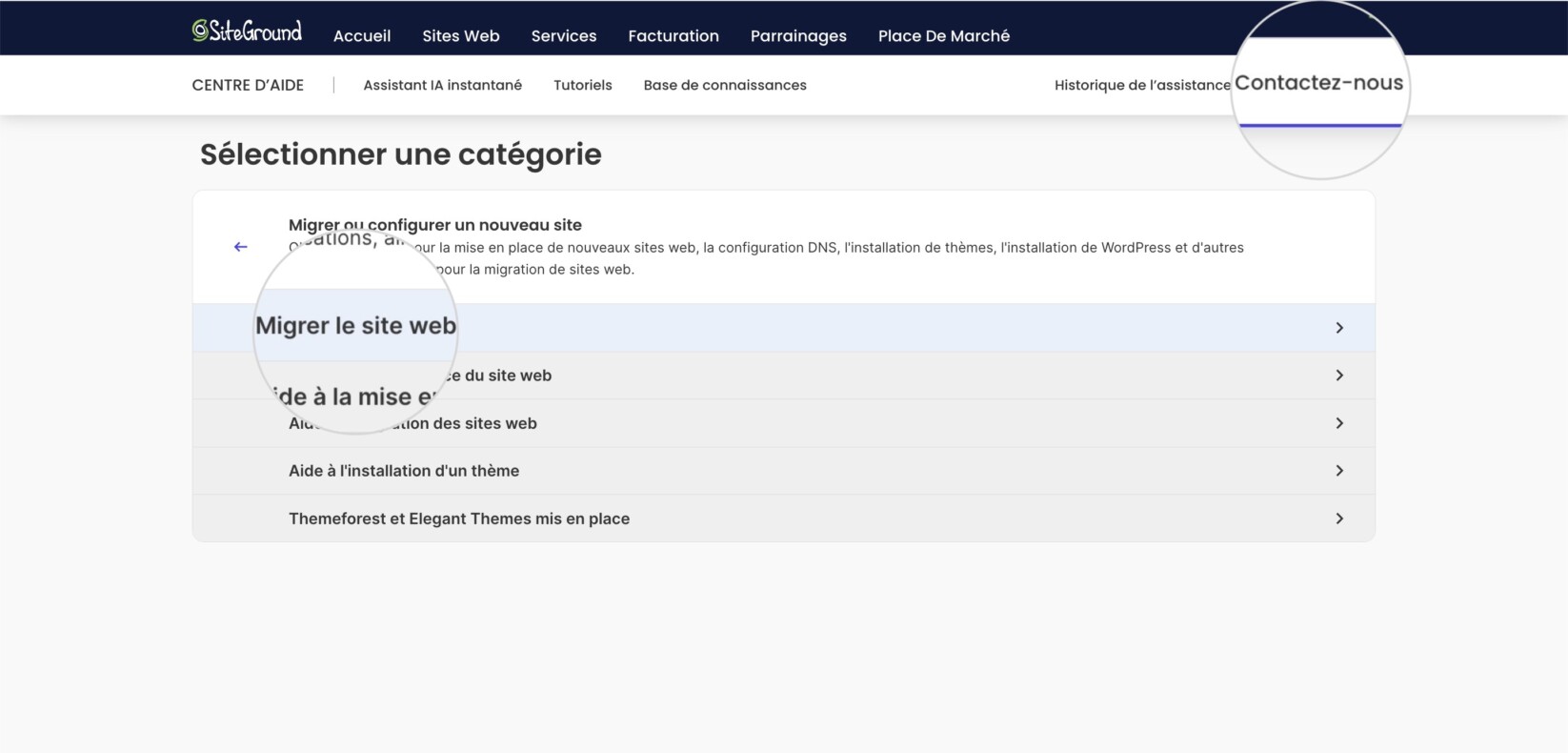The height and width of the screenshot is (753, 1568).
Task: Click the Sélectionner une catégorie title
Action: click(401, 154)
